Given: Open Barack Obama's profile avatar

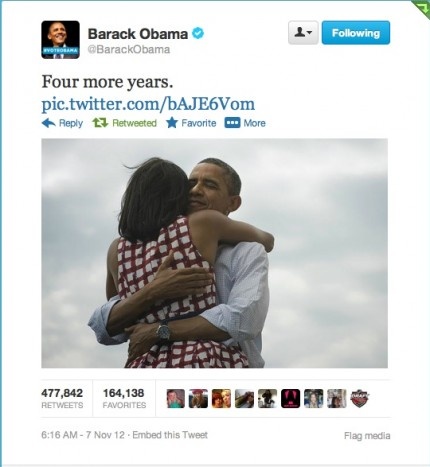Looking at the screenshot, I should tap(60, 40).
